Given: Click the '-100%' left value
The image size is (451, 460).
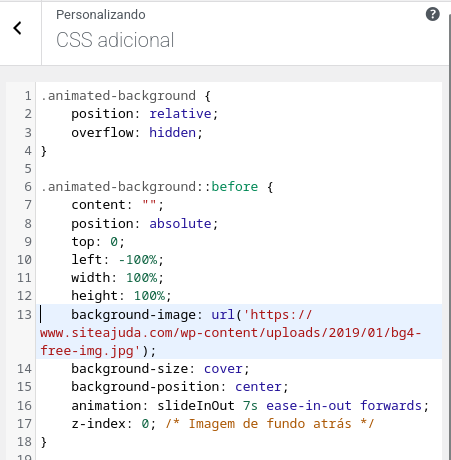Looking at the screenshot, I should point(138,259).
